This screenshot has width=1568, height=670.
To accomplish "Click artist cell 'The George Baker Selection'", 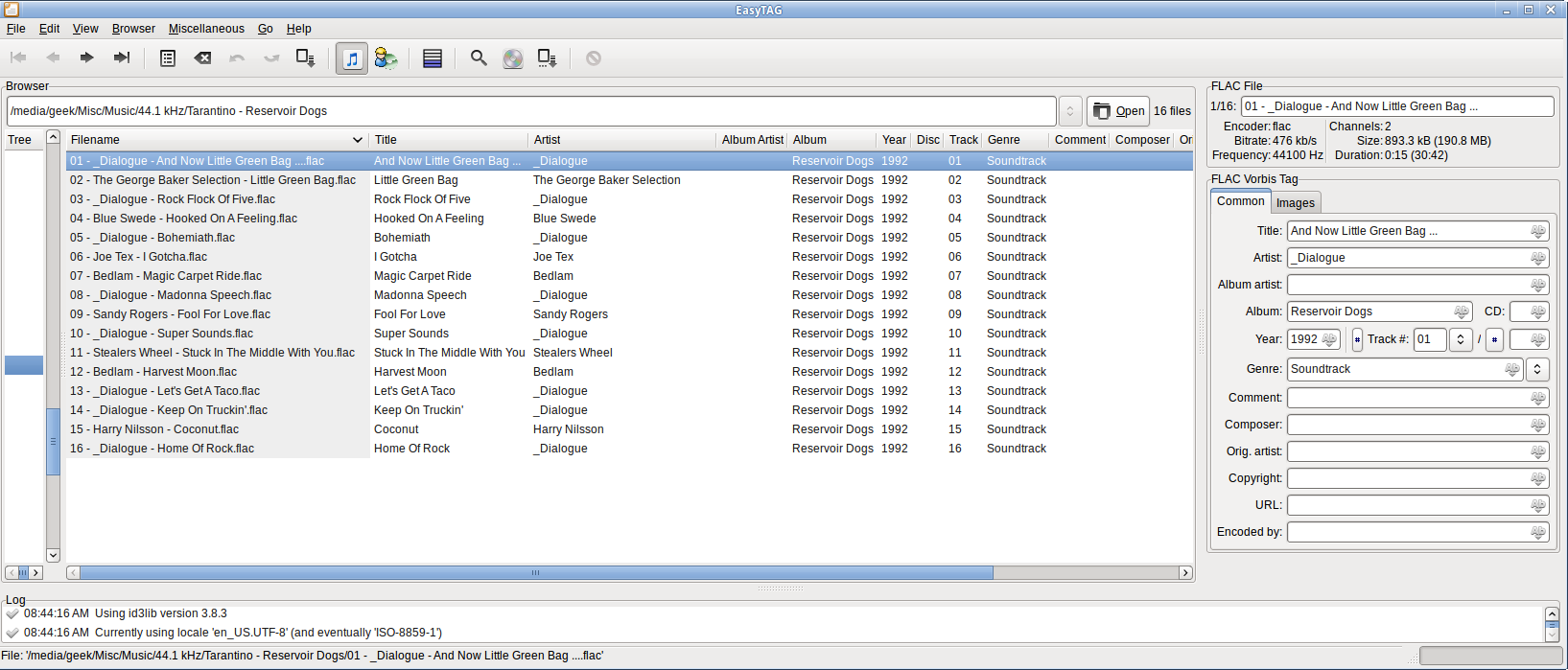I will pos(607,180).
